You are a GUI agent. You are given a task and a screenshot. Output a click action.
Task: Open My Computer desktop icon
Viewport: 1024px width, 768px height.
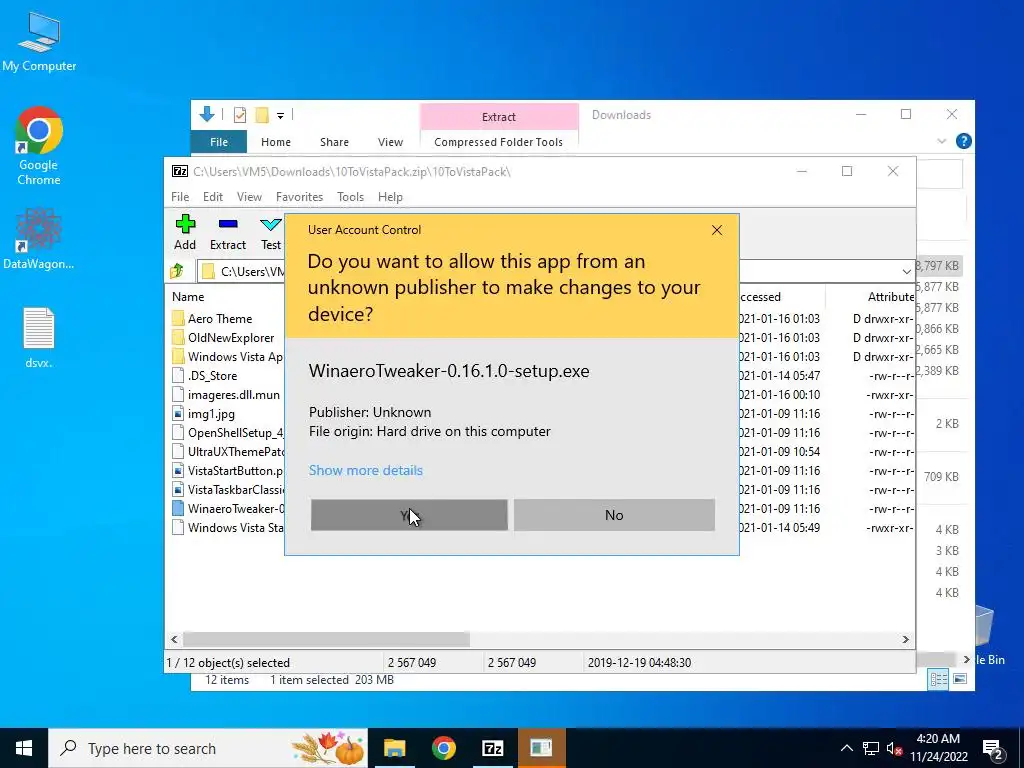click(39, 42)
